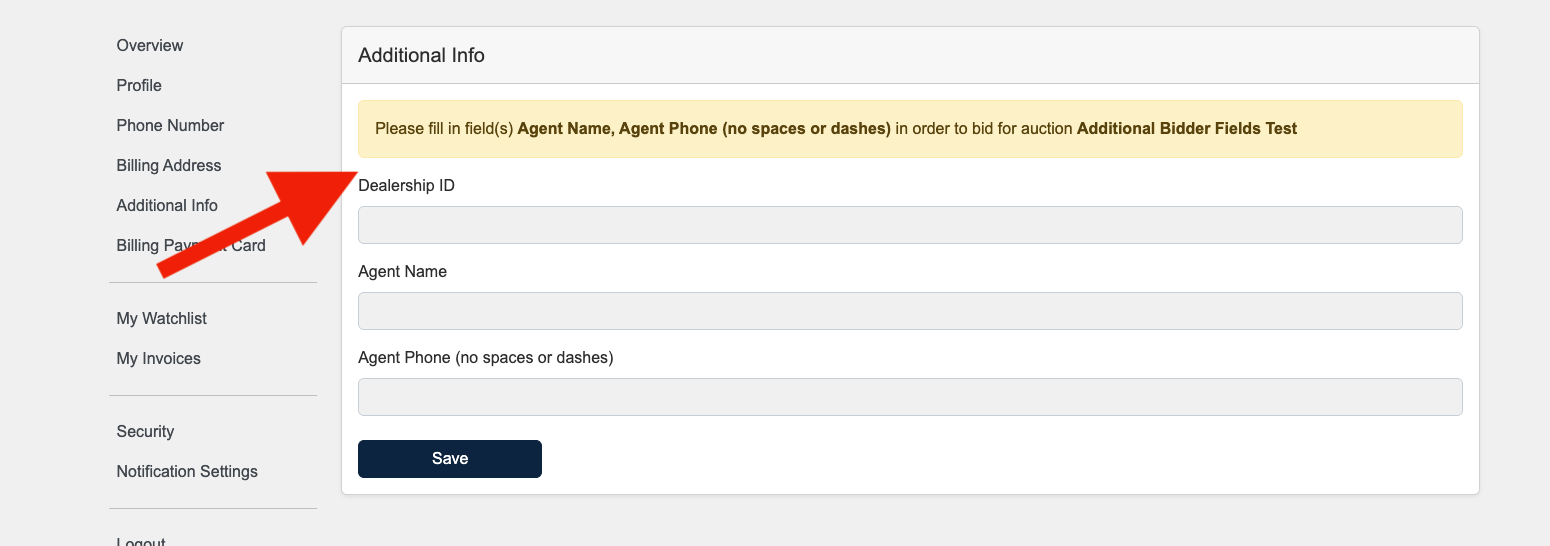1550x546 pixels.
Task: Select Additional Info in the sidebar
Action: pos(167,206)
